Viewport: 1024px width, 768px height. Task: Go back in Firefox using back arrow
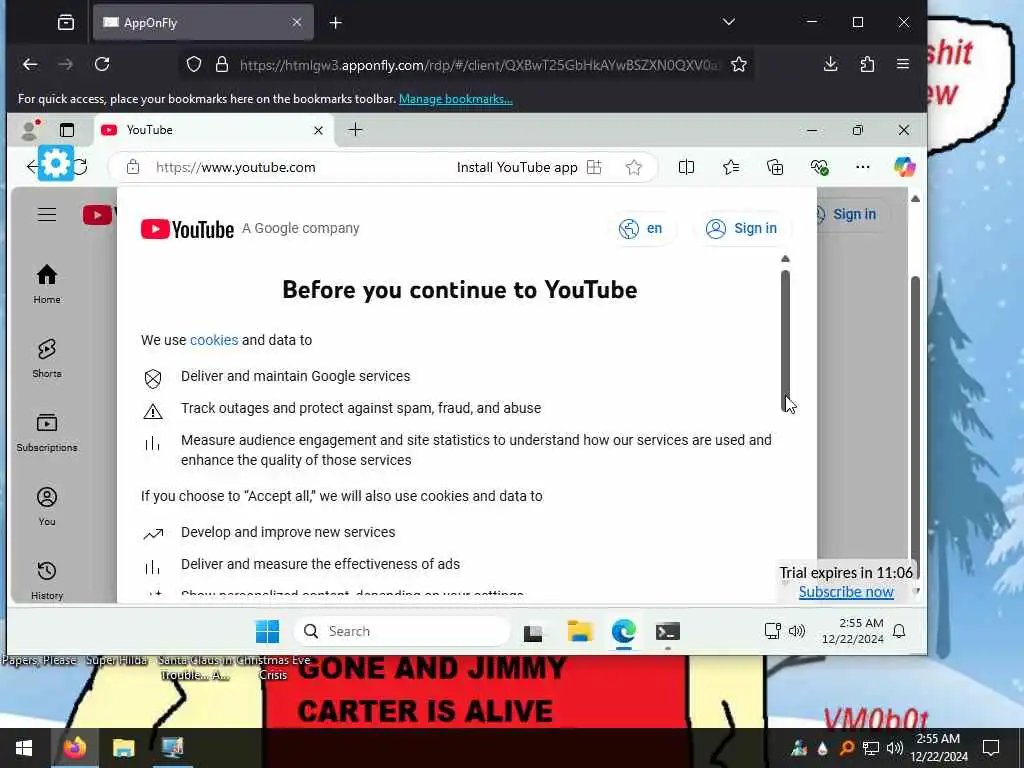click(x=30, y=64)
